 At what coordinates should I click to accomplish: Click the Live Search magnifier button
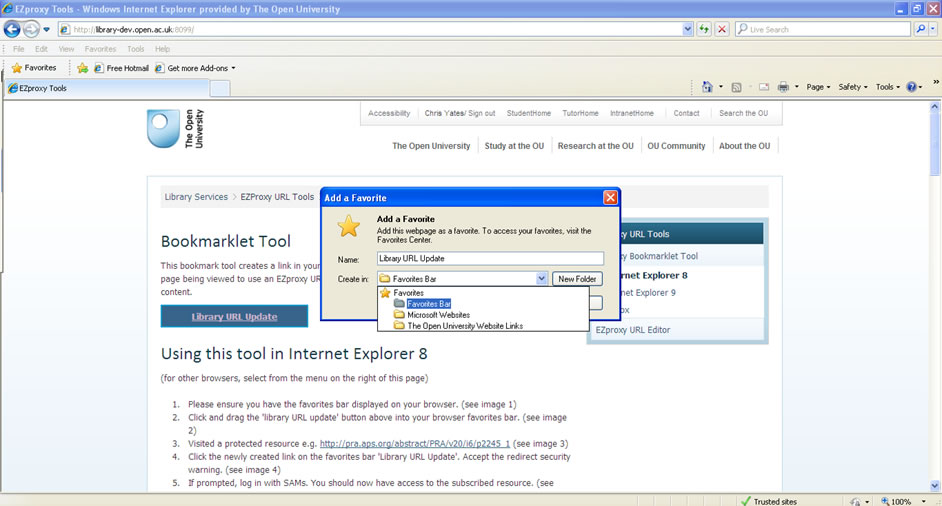click(920, 29)
